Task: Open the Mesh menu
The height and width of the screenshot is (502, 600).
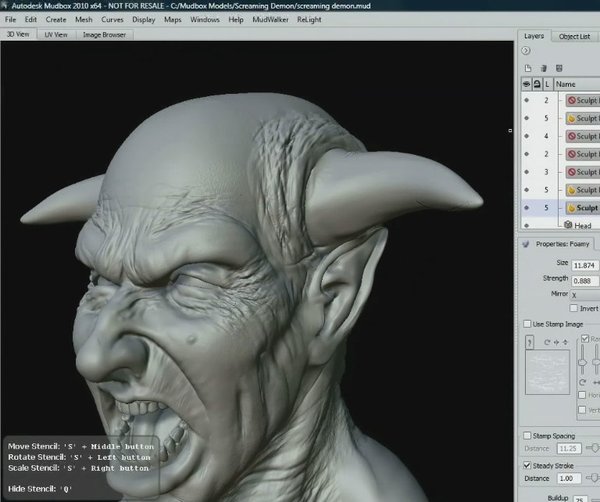Action: [x=84, y=19]
